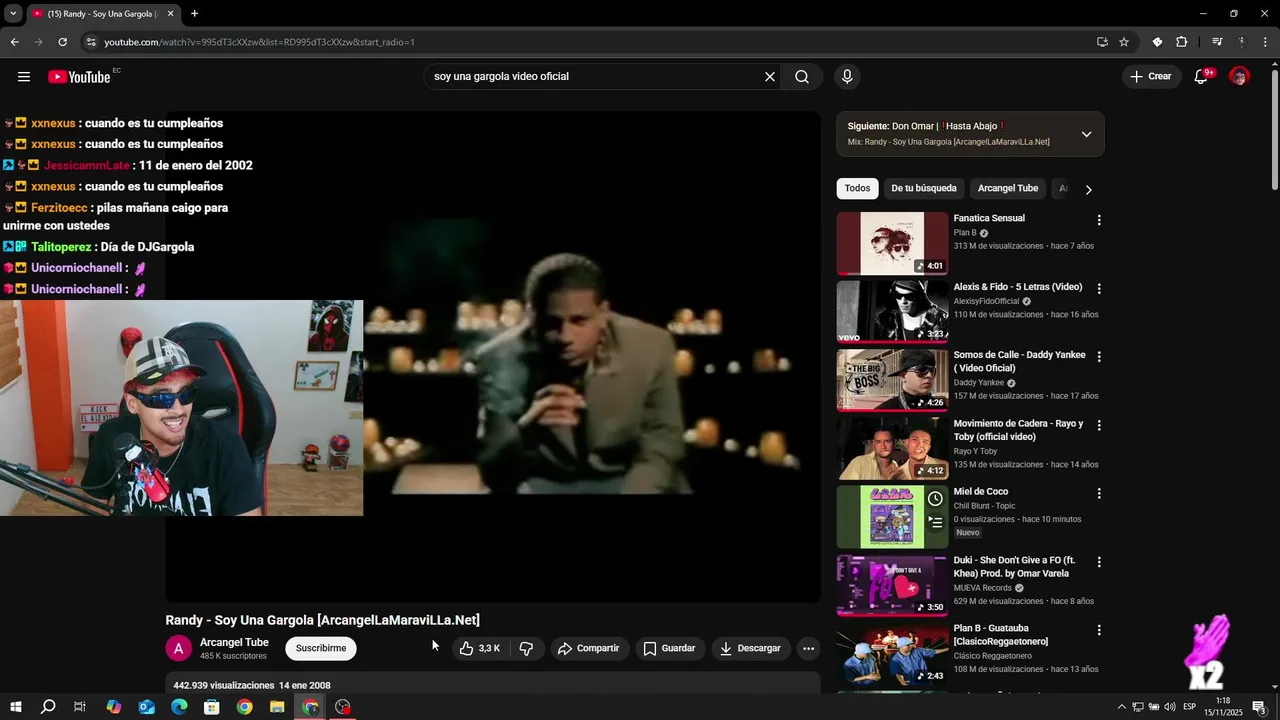Add Miel de Coco to queue
The width and height of the screenshot is (1280, 720).
click(935, 522)
